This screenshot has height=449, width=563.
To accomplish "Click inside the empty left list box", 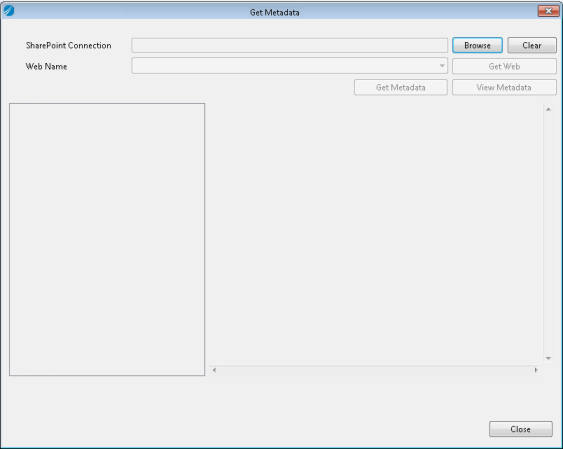I will (x=107, y=239).
